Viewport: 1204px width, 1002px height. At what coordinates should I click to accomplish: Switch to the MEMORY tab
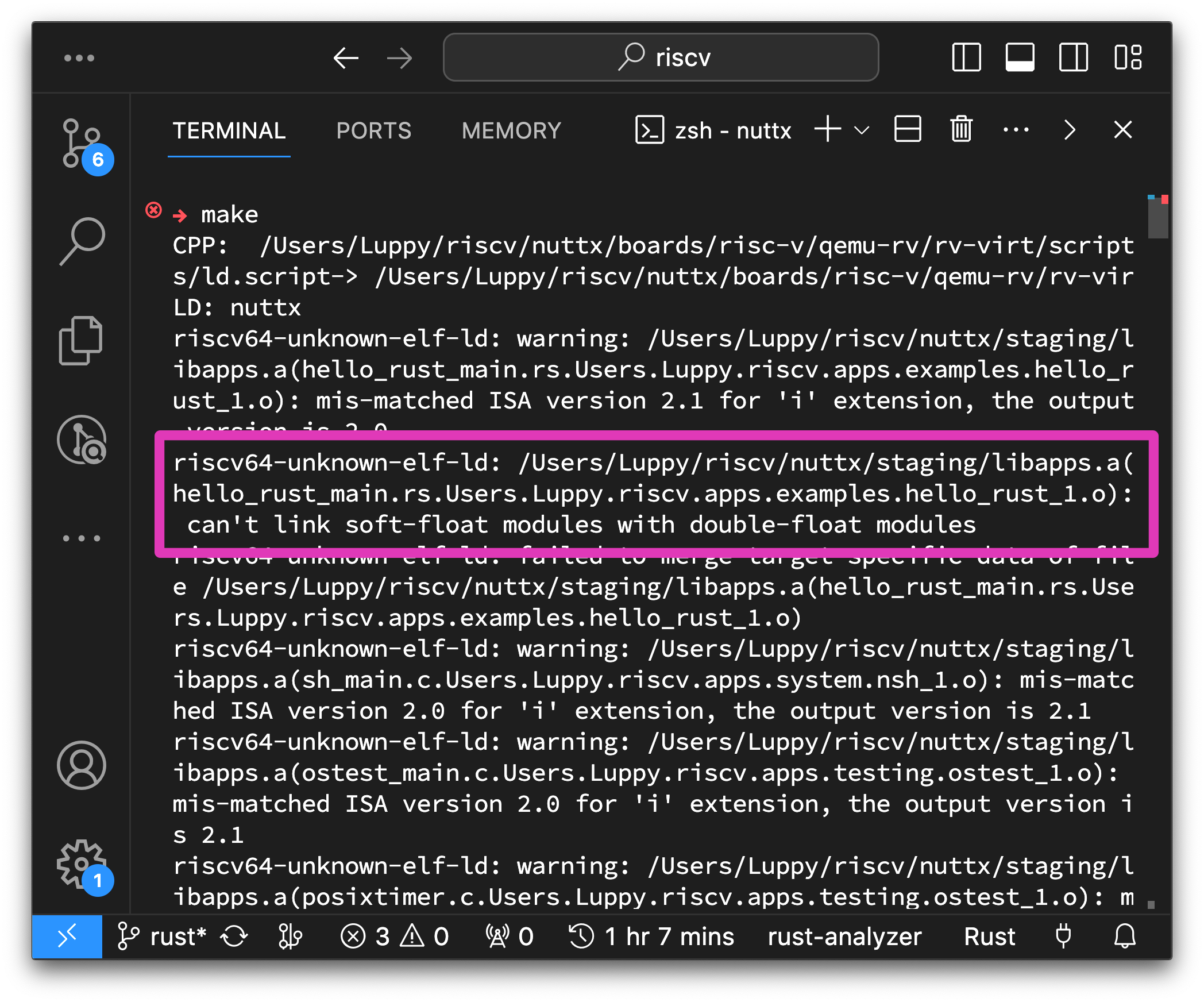[x=511, y=131]
